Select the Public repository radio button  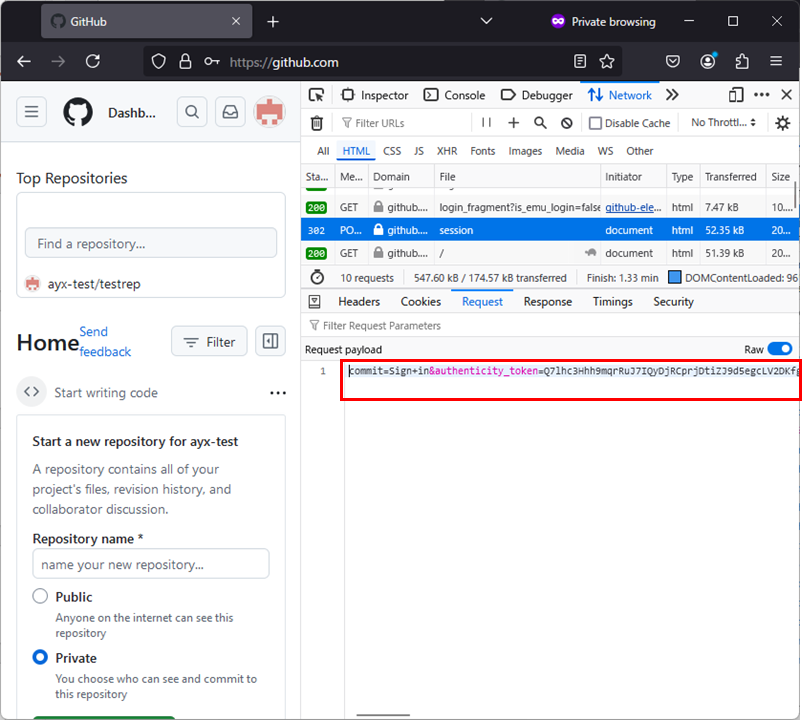pos(40,596)
